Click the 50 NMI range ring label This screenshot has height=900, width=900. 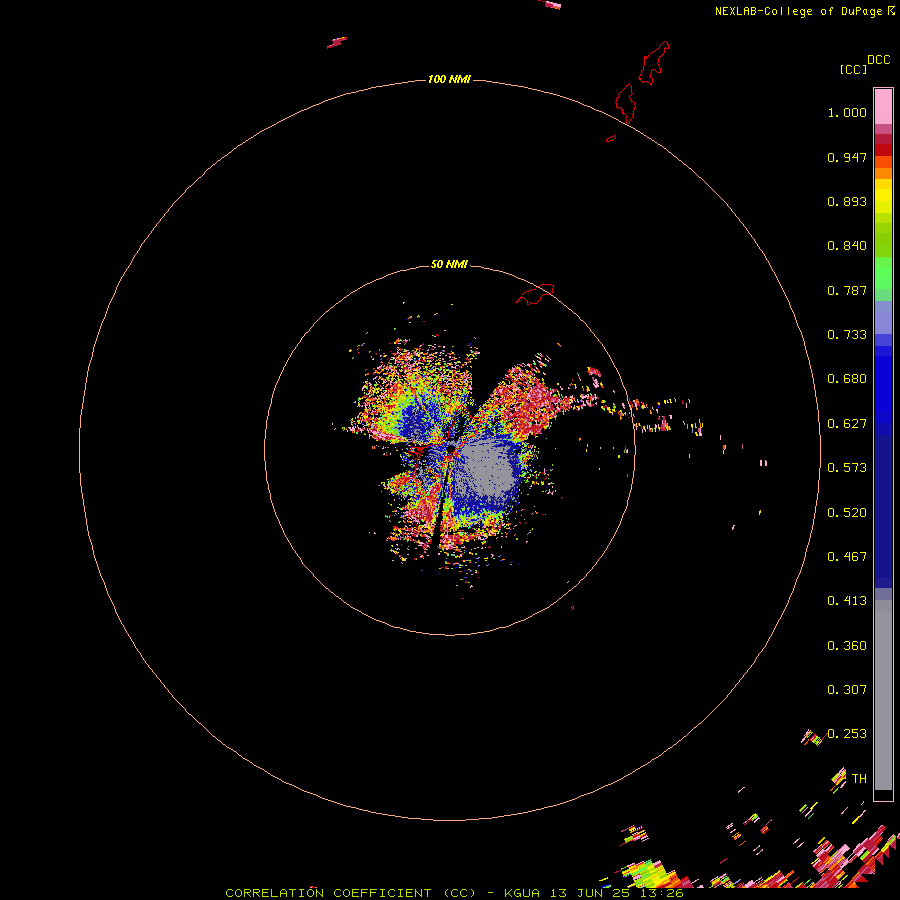tap(449, 264)
